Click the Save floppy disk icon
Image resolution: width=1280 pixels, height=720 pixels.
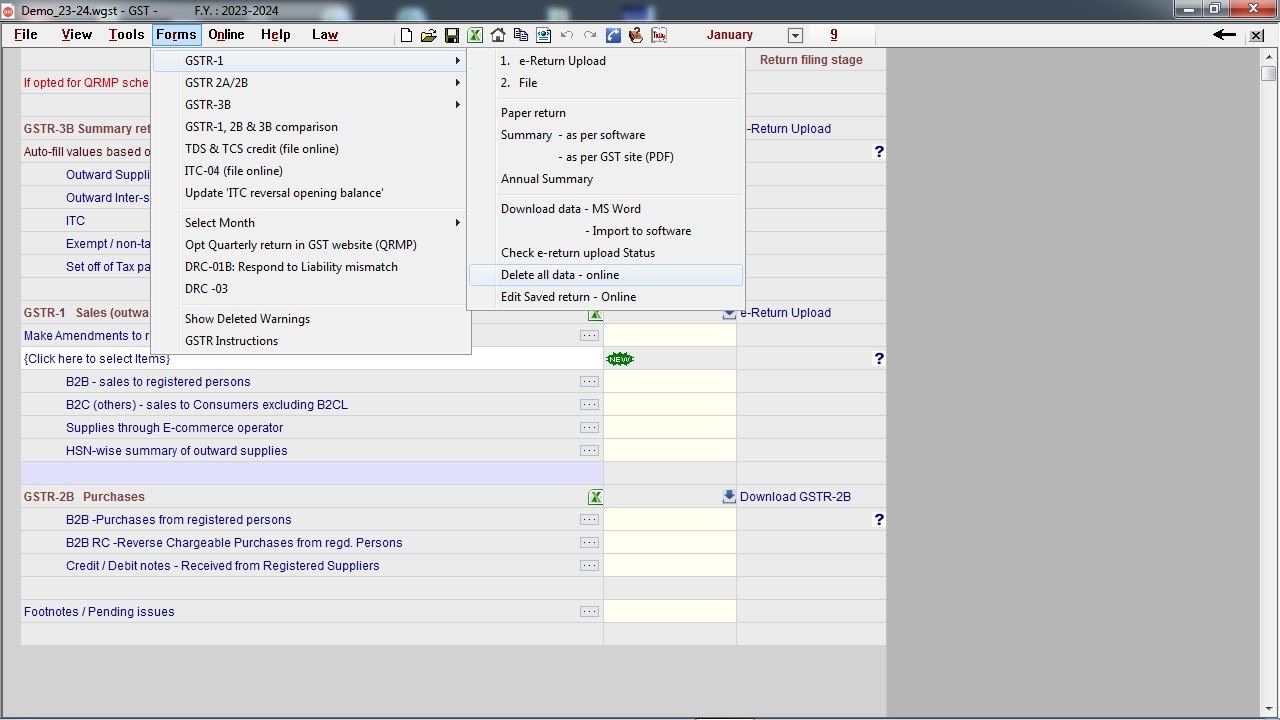pyautogui.click(x=452, y=35)
